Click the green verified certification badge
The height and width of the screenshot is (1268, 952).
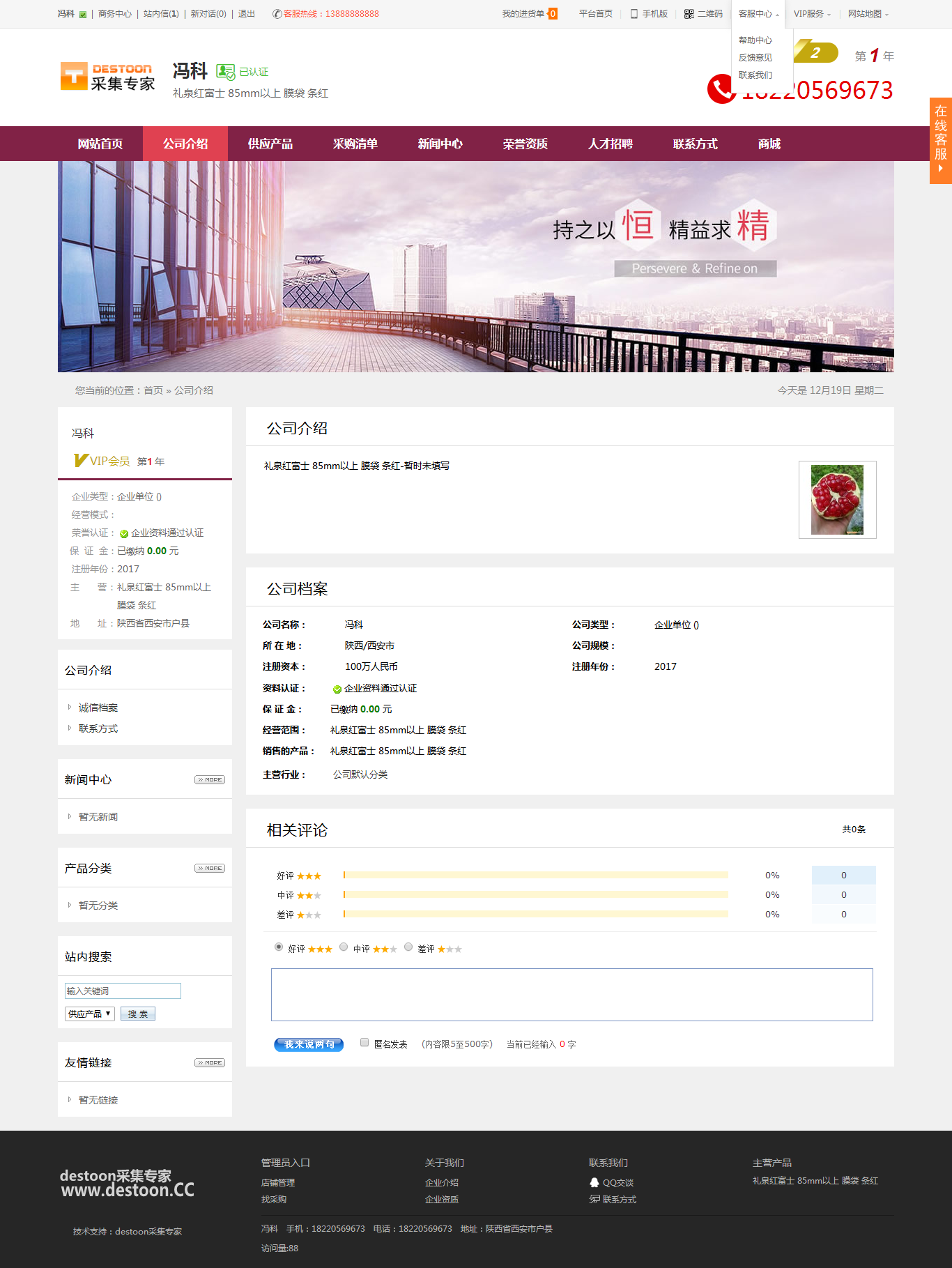(225, 72)
